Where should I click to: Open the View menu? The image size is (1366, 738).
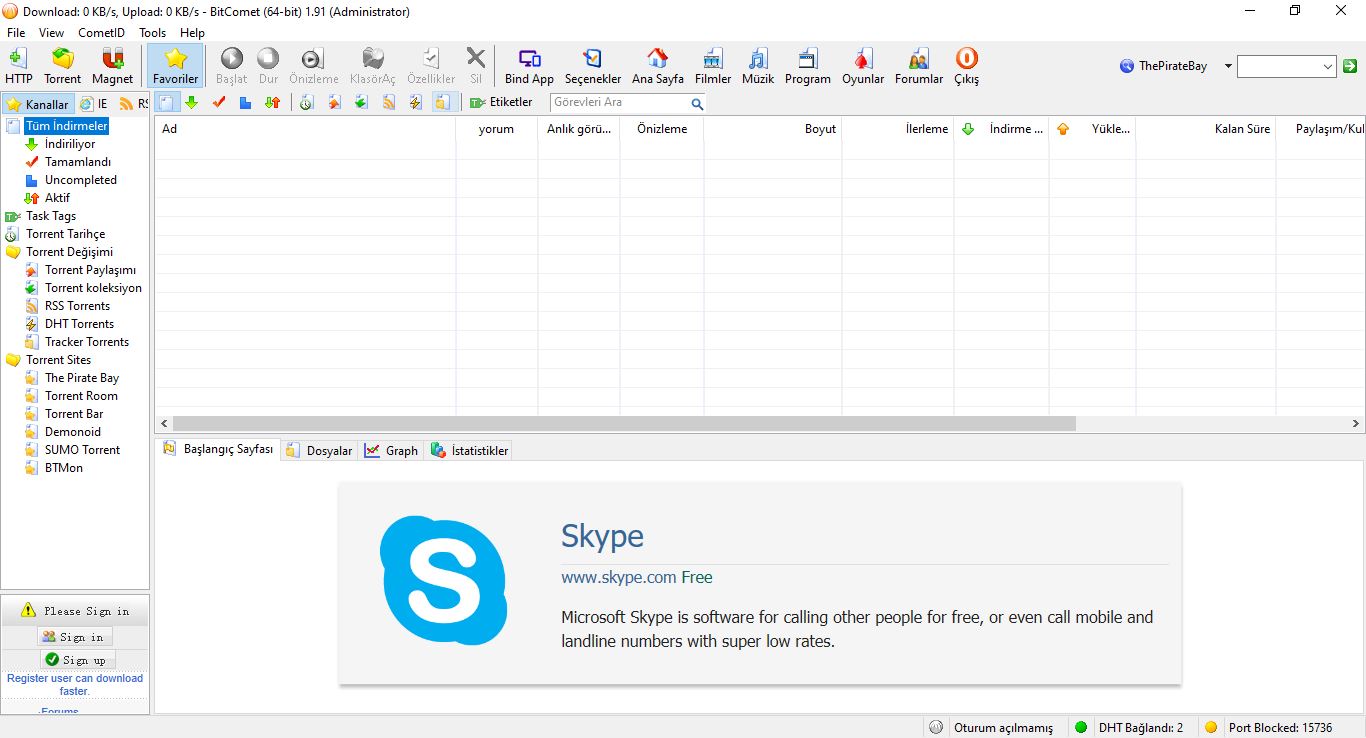point(51,33)
